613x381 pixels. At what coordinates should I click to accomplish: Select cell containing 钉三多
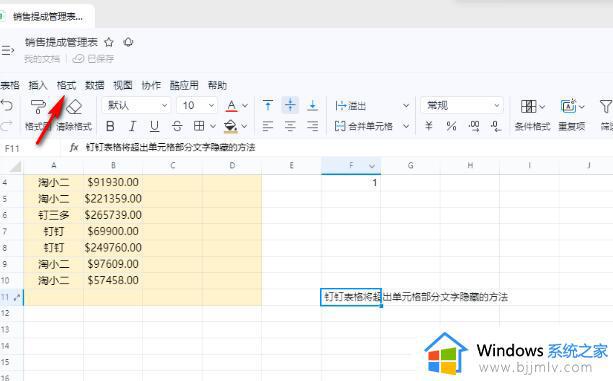point(54,215)
